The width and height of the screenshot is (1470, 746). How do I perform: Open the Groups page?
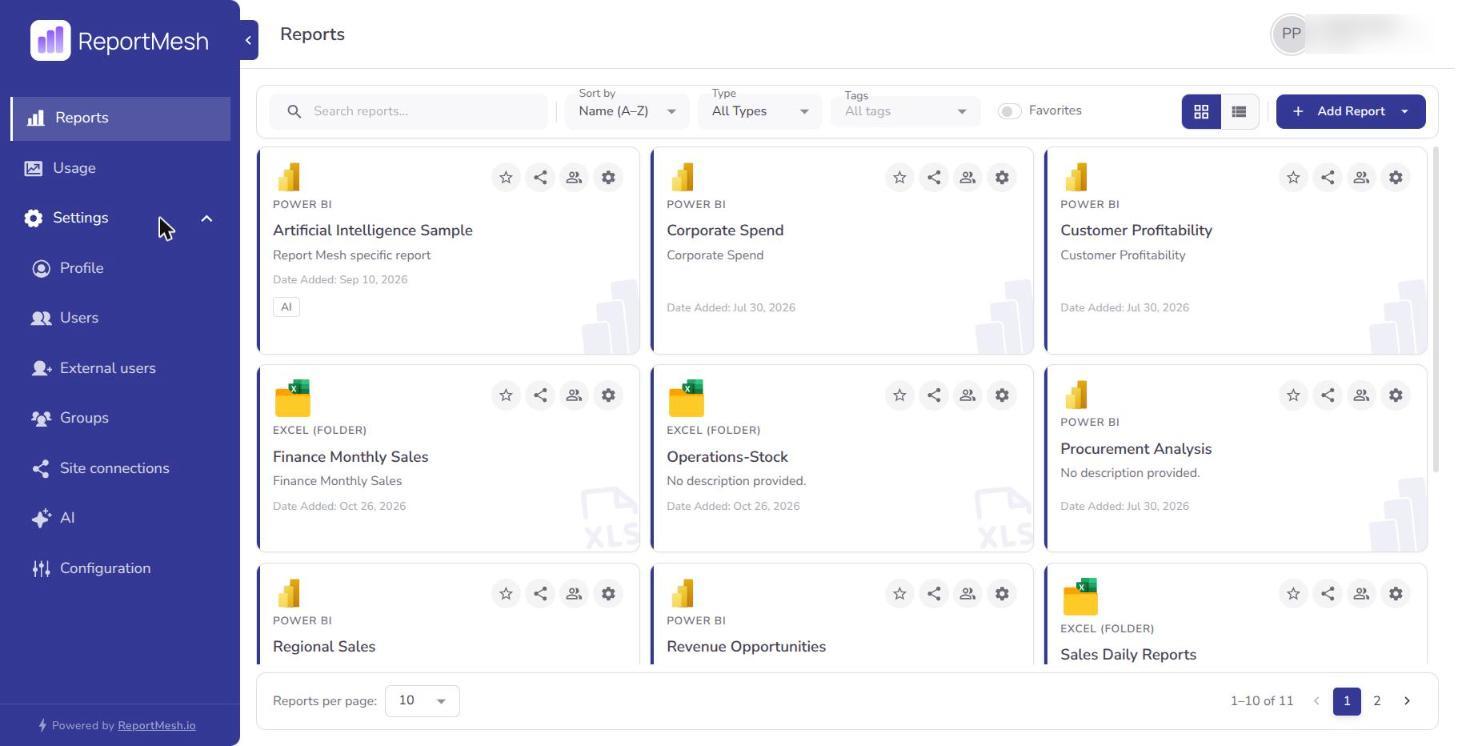[120, 418]
